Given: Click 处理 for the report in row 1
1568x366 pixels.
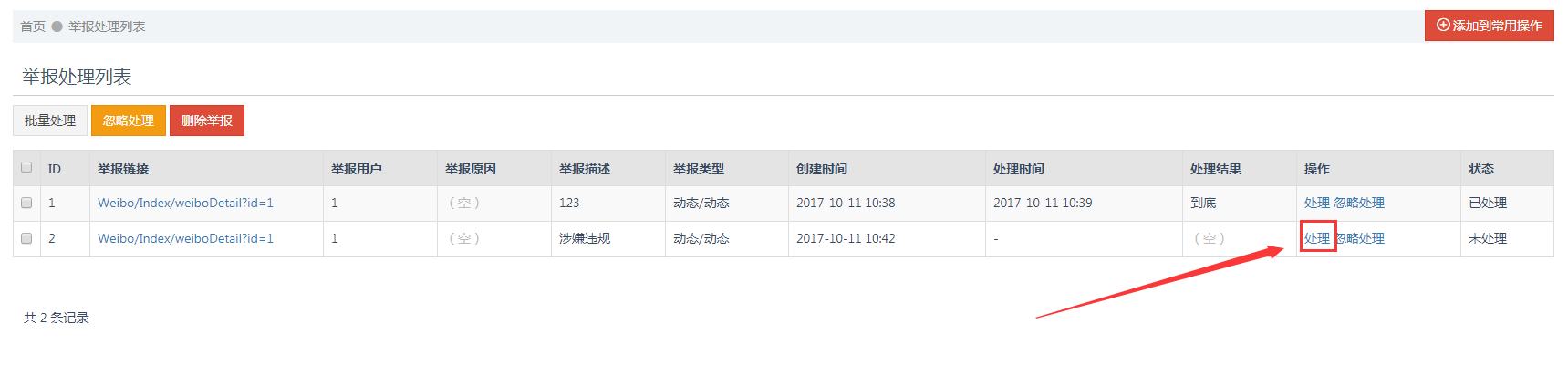Looking at the screenshot, I should (1317, 203).
